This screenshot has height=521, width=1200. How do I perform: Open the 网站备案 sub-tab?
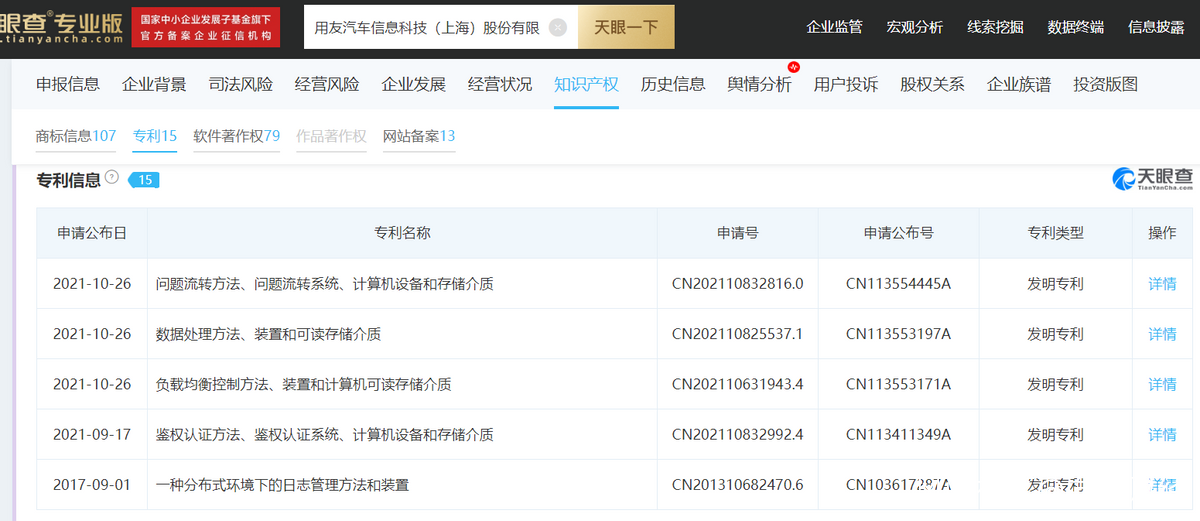click(x=418, y=136)
